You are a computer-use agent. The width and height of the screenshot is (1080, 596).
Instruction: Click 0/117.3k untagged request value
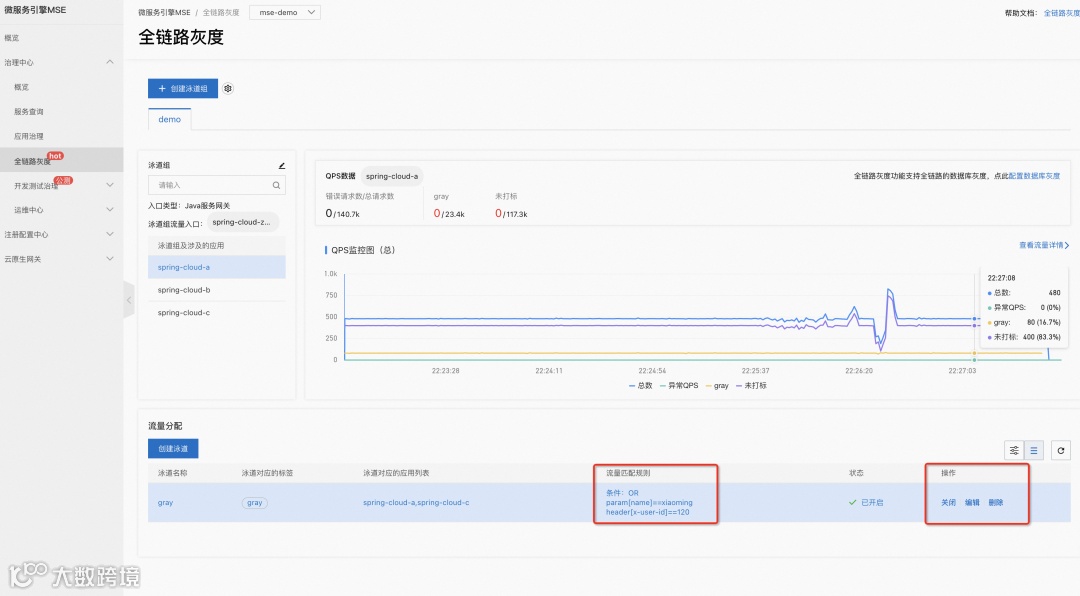pos(511,214)
